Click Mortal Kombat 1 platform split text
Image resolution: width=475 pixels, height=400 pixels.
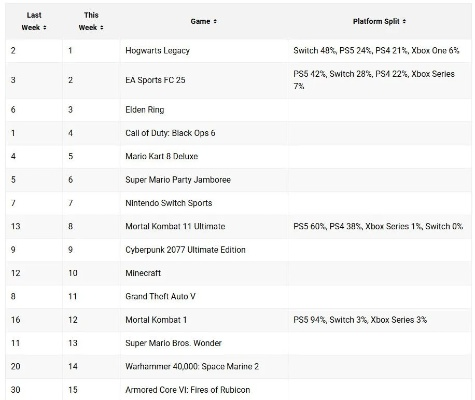(360, 320)
